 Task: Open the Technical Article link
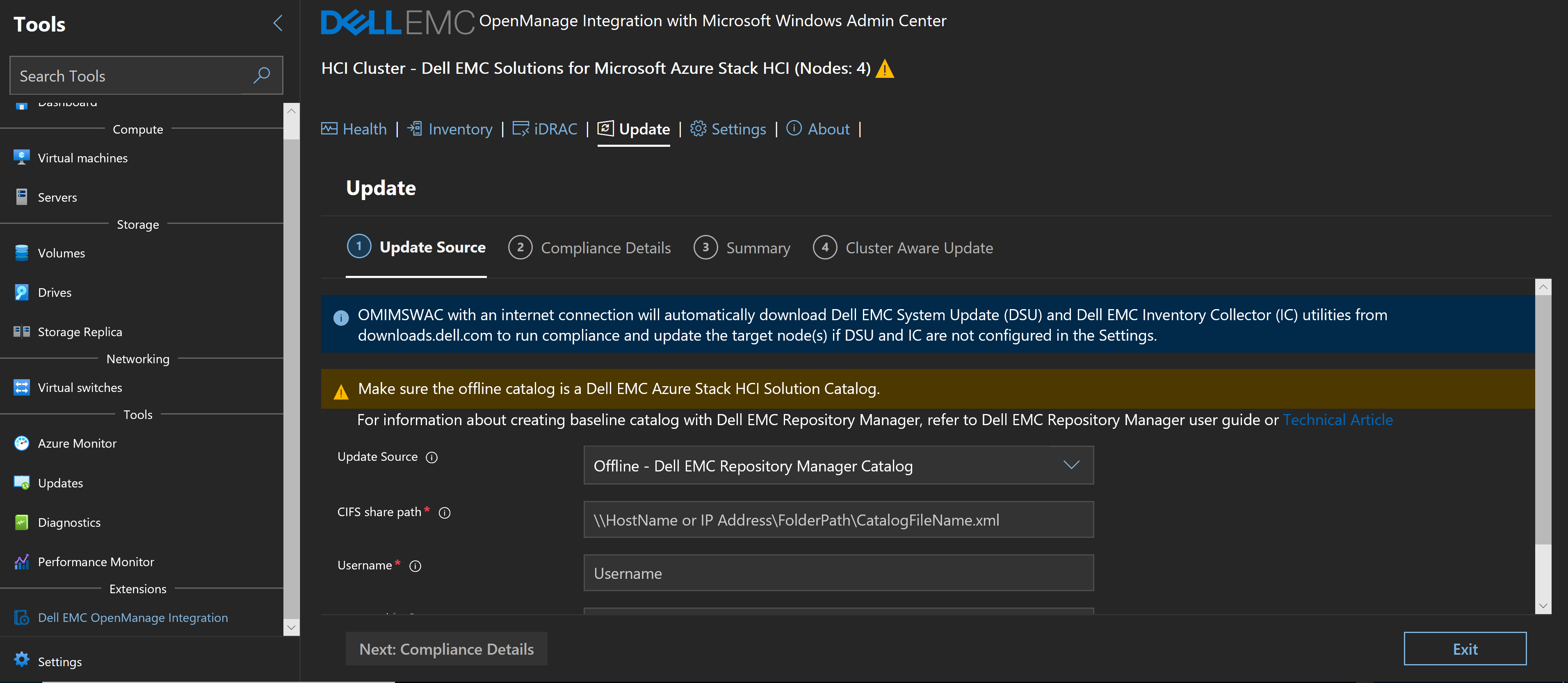tap(1337, 420)
